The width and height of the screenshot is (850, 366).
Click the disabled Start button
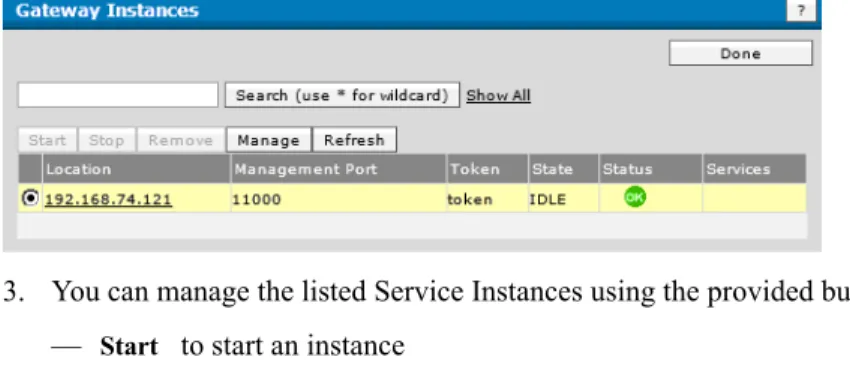[47, 140]
